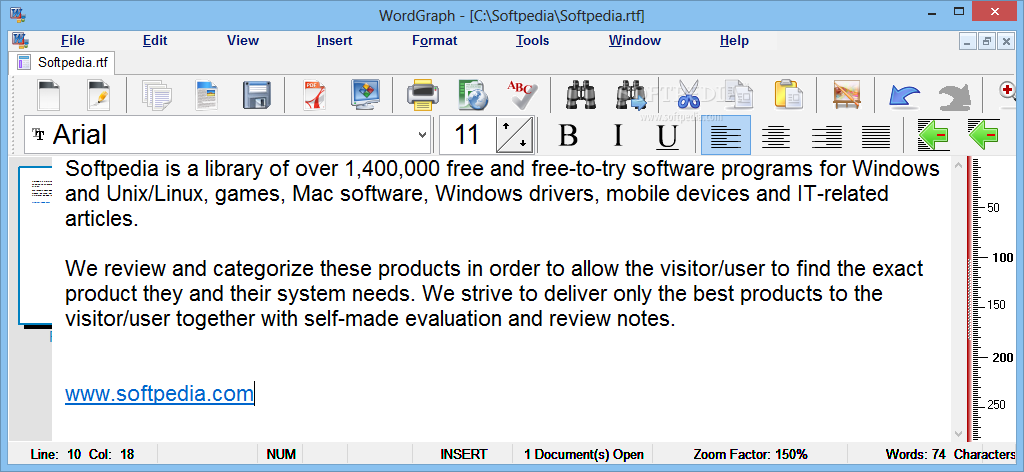Toggle Bold formatting
This screenshot has height=472, width=1024.
point(568,135)
